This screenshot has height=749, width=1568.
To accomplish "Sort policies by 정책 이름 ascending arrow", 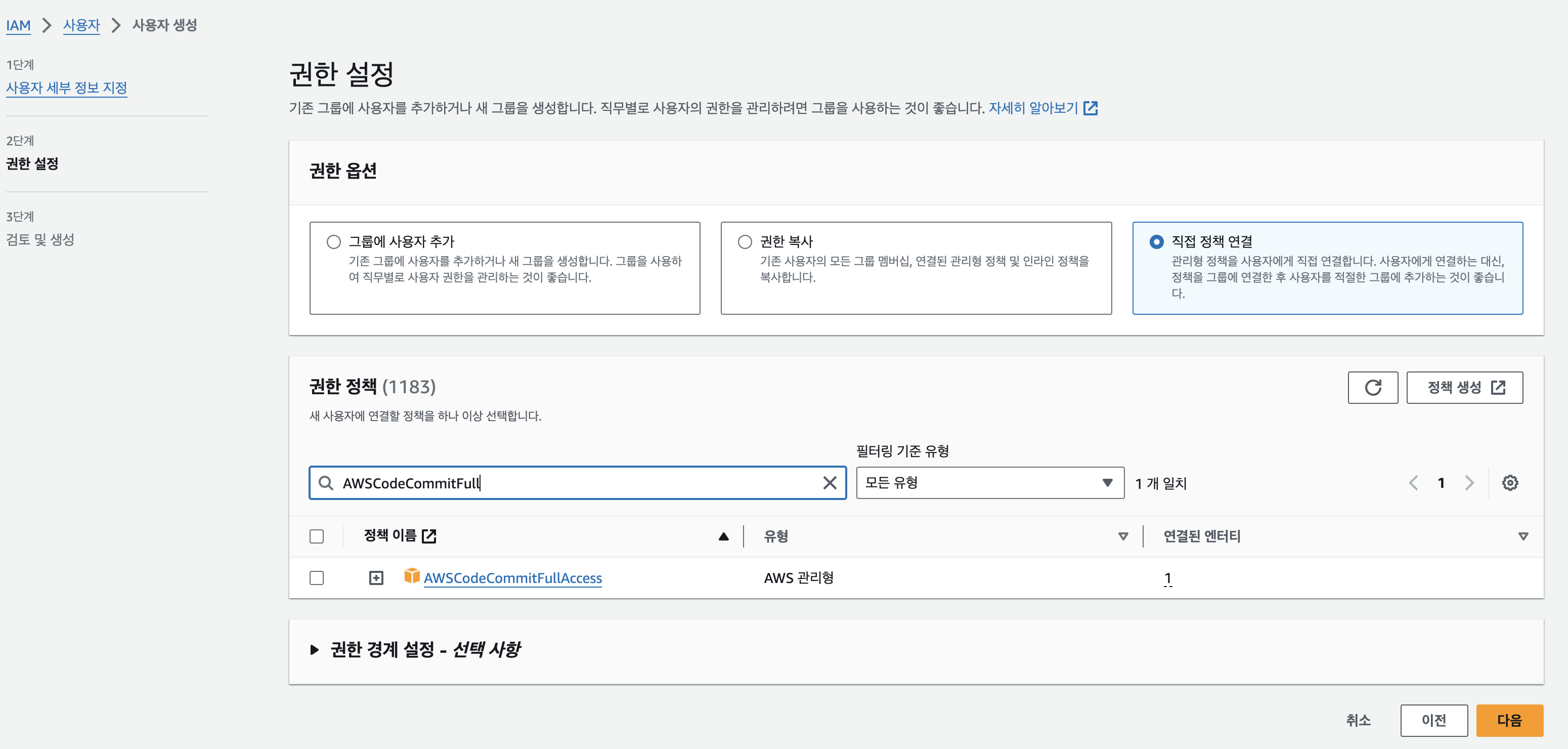I will [x=723, y=536].
